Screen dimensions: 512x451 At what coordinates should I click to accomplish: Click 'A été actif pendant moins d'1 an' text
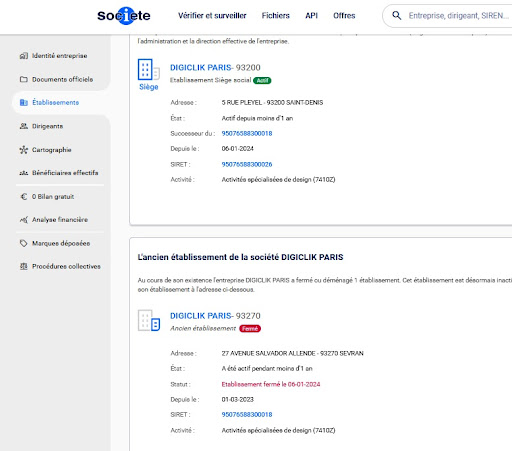(267, 368)
